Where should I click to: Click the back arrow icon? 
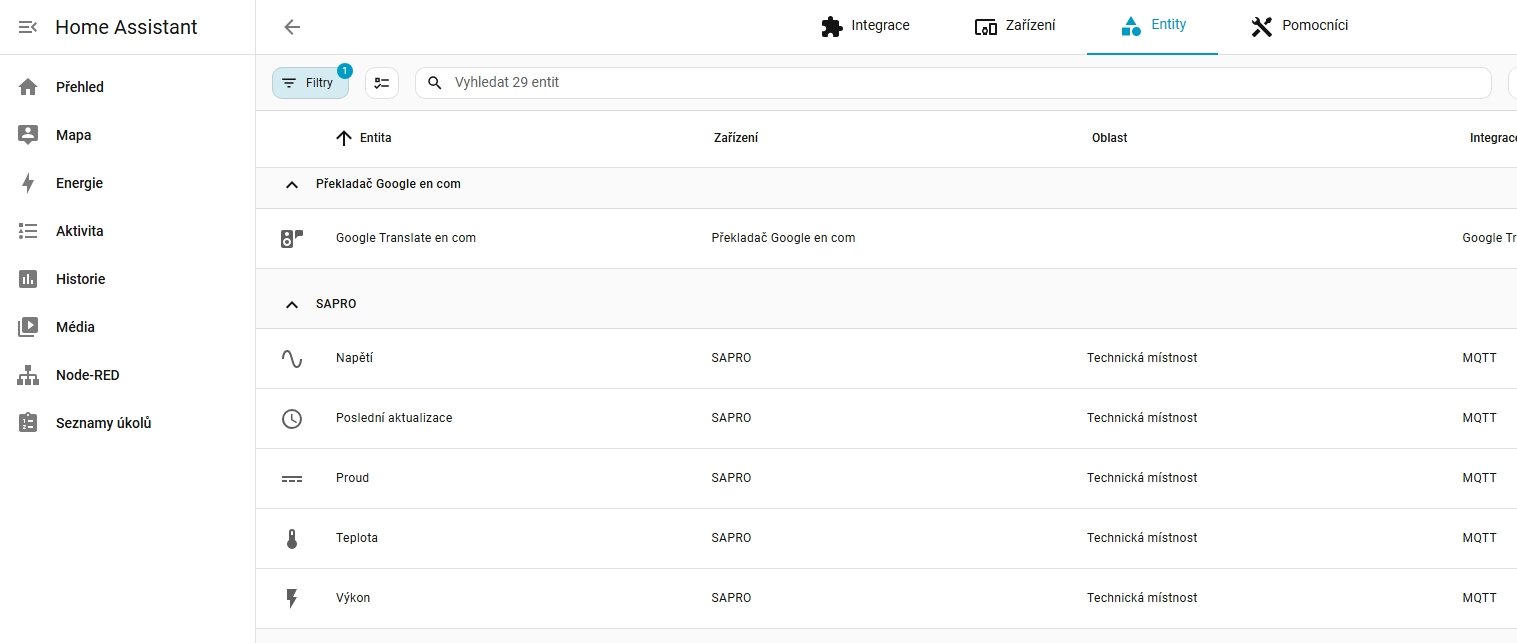tap(292, 27)
